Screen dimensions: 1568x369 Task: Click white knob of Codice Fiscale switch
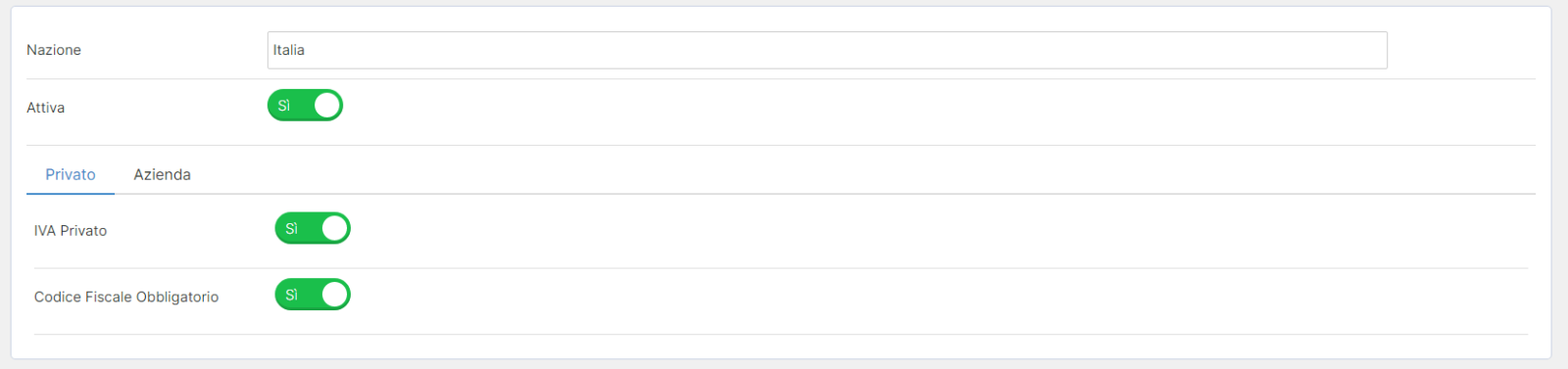coord(335,295)
